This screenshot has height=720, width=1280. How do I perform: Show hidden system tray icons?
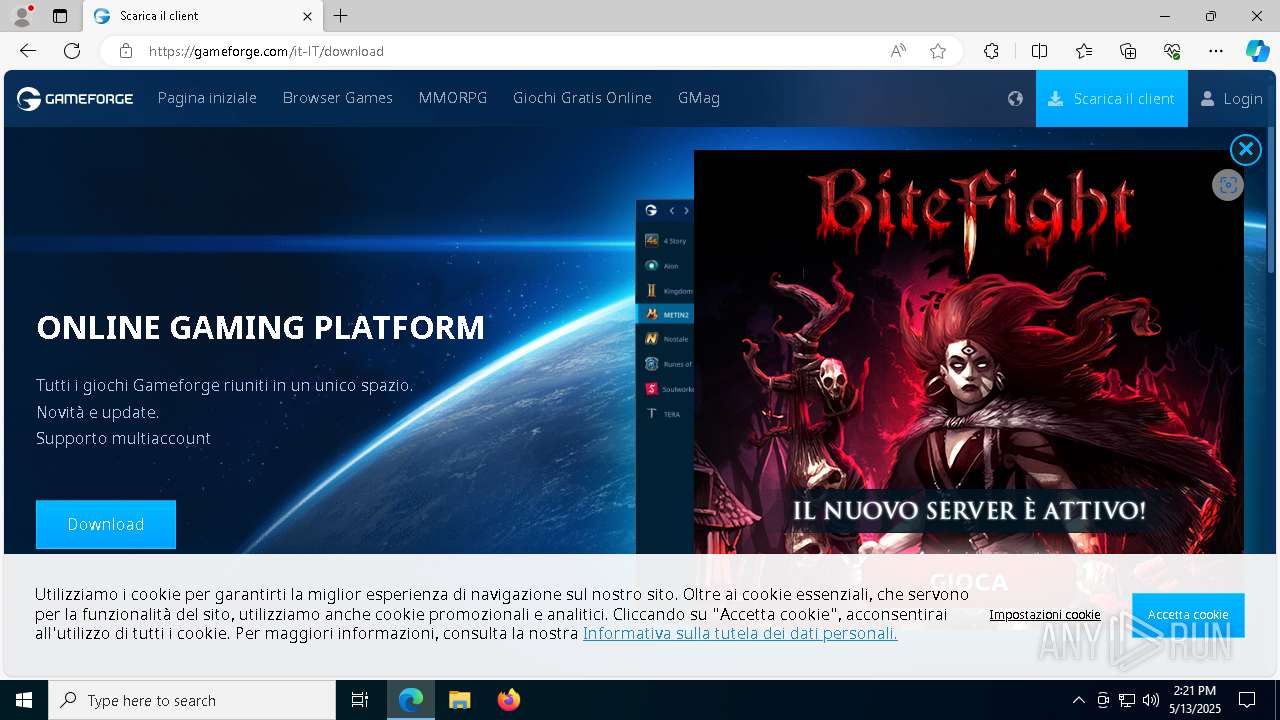click(1078, 700)
